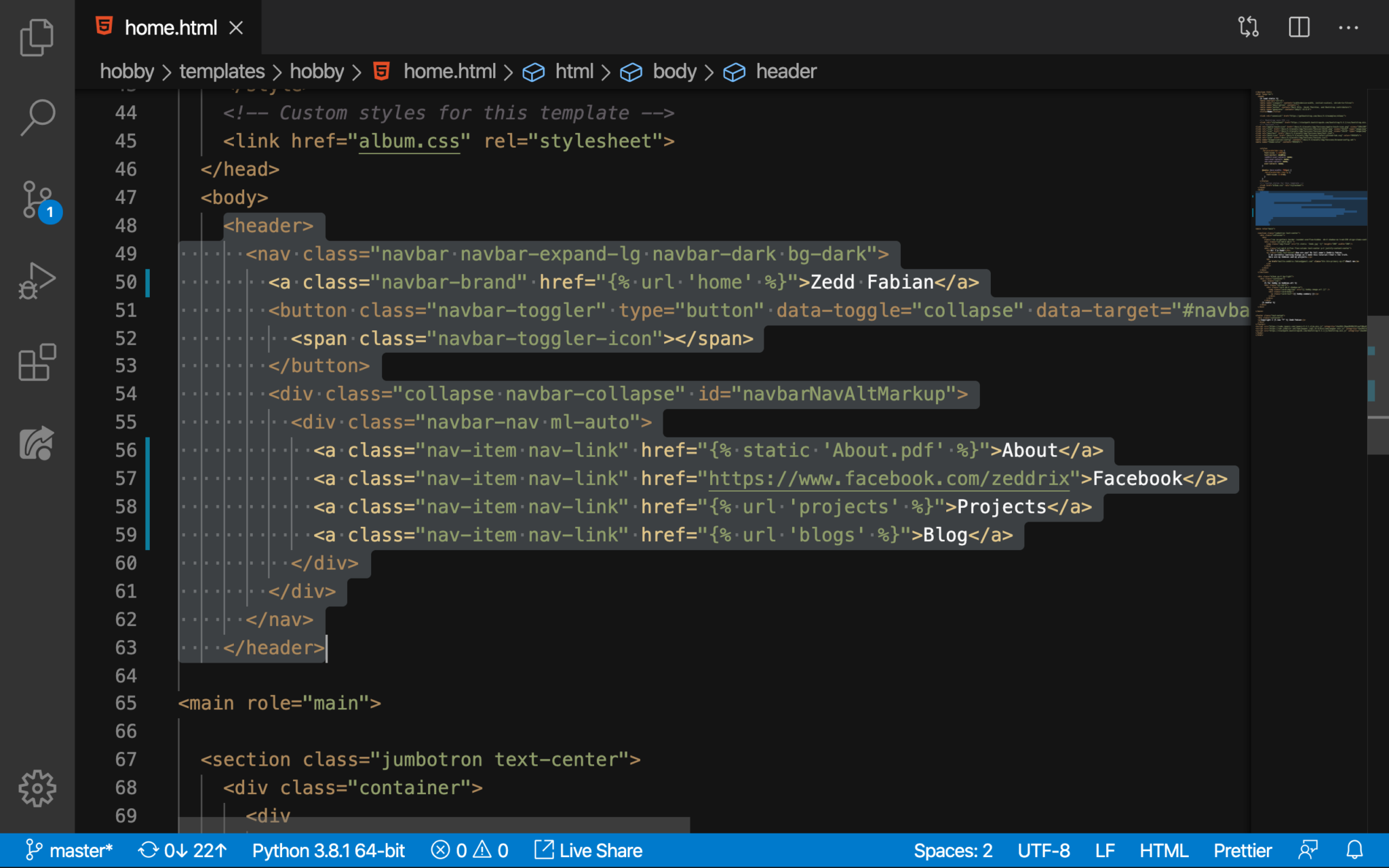Screen dimensions: 1389x868
Task: Click 'navbarNavAltMarkup' id value
Action: (x=844, y=394)
